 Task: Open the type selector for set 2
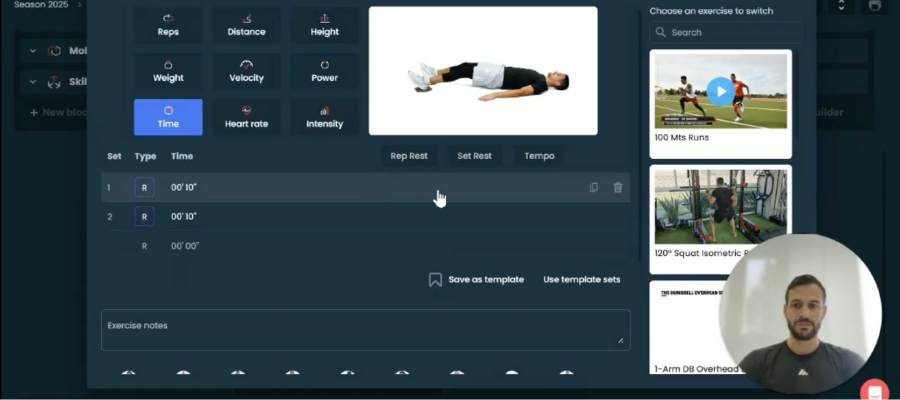tap(144, 216)
